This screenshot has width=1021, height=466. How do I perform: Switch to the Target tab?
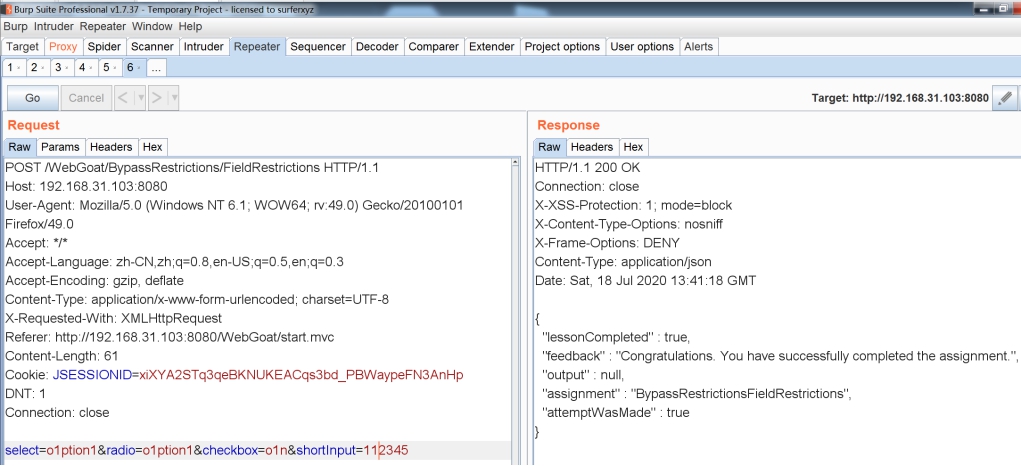pyautogui.click(x=23, y=47)
